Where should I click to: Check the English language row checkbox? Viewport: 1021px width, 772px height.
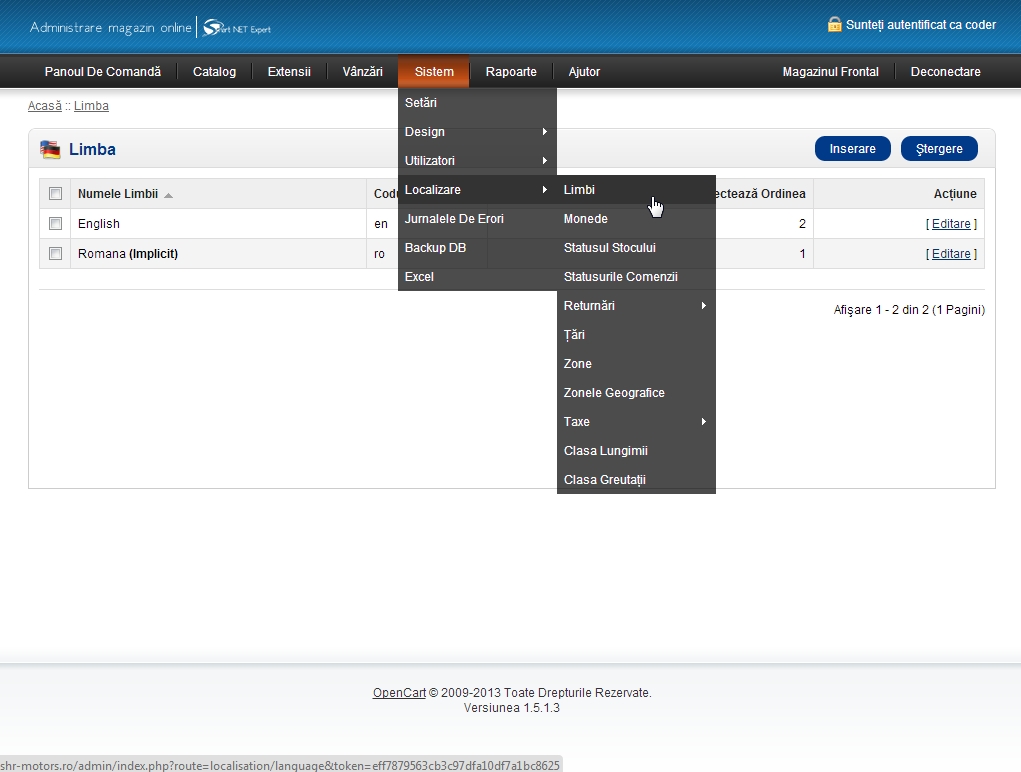(56, 224)
